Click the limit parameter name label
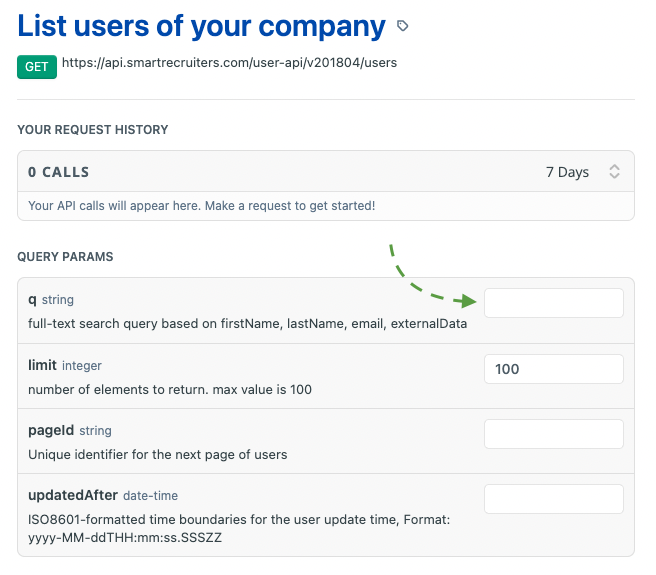 (42, 365)
